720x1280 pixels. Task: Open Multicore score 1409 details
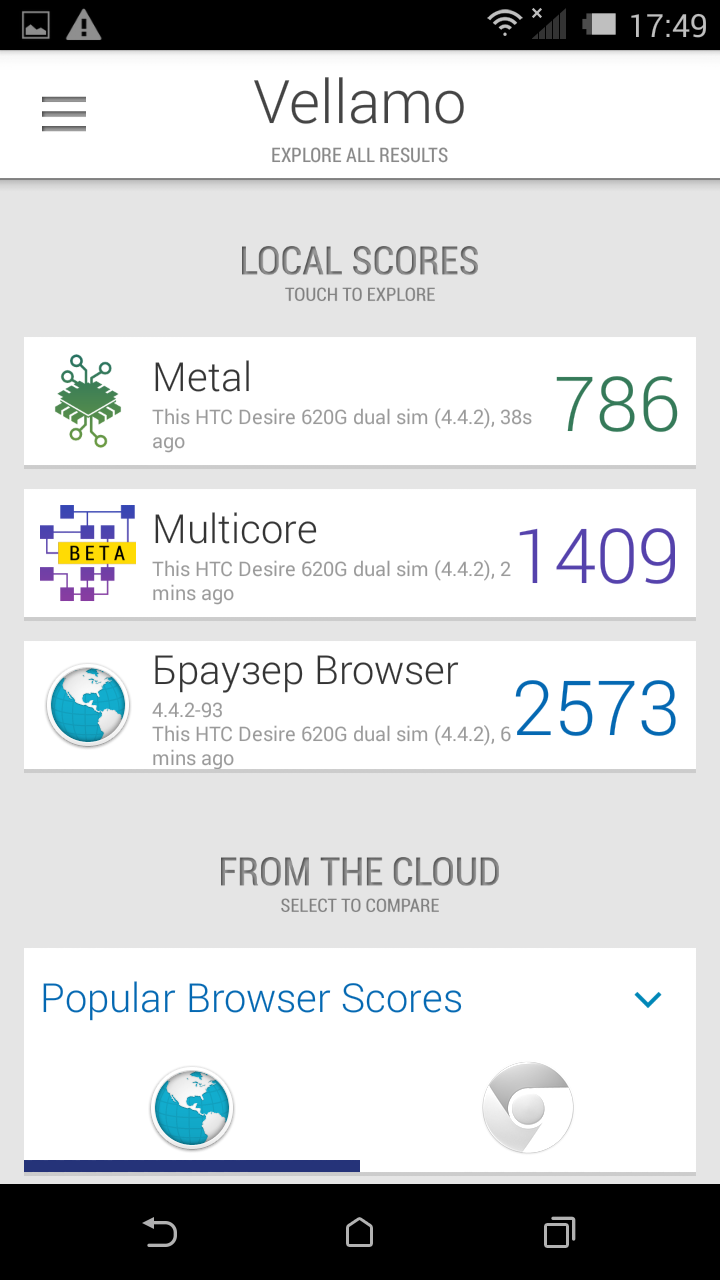596,556
